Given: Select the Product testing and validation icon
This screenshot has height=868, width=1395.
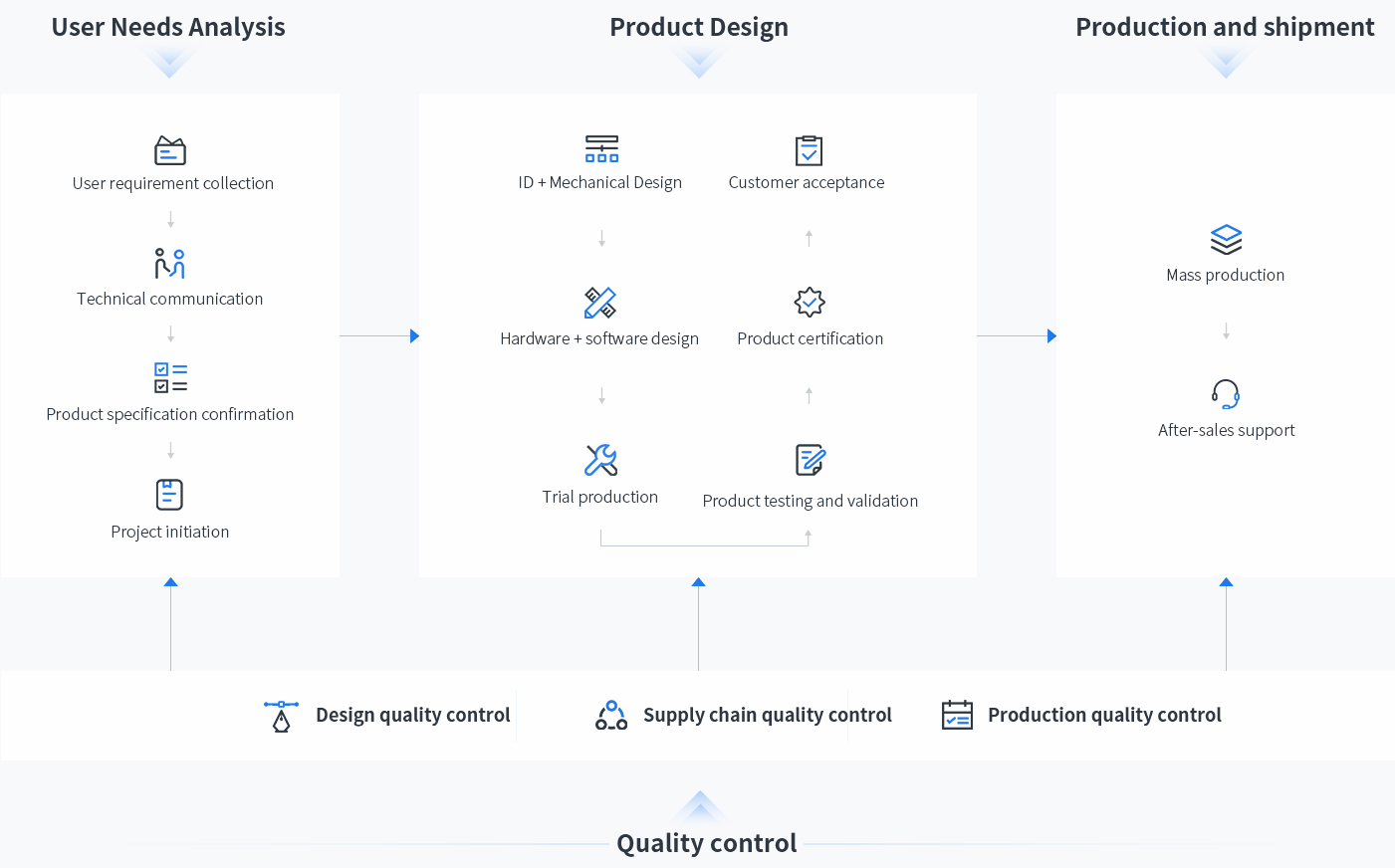Looking at the screenshot, I should 811,460.
